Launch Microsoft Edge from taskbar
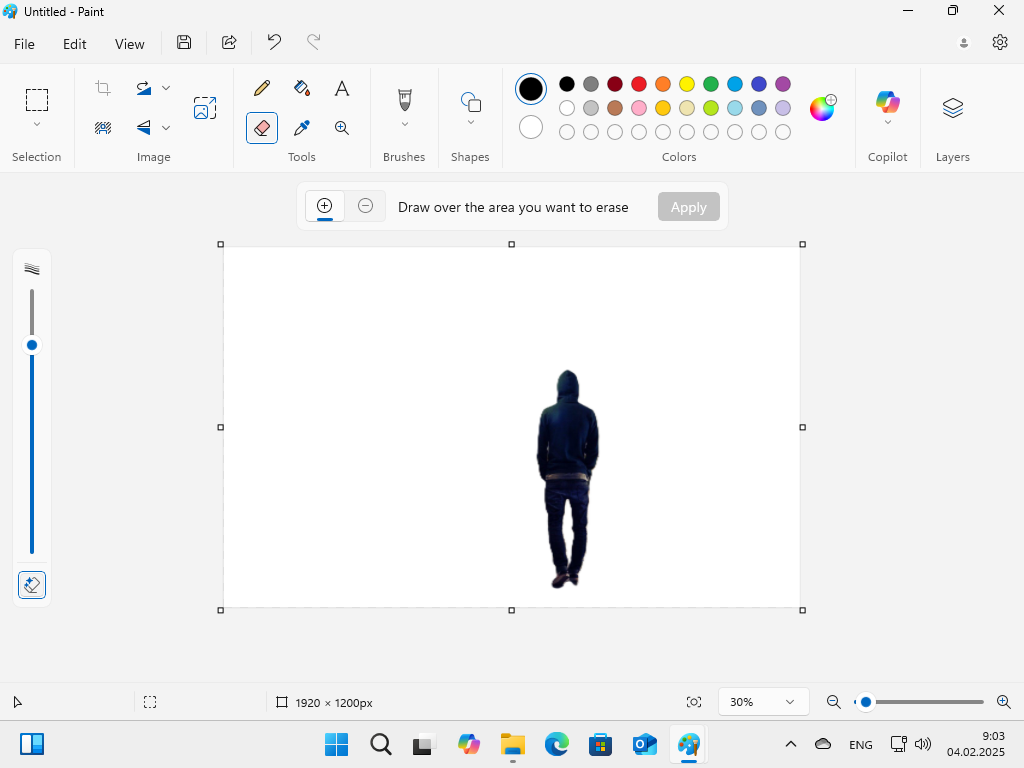 click(x=556, y=744)
